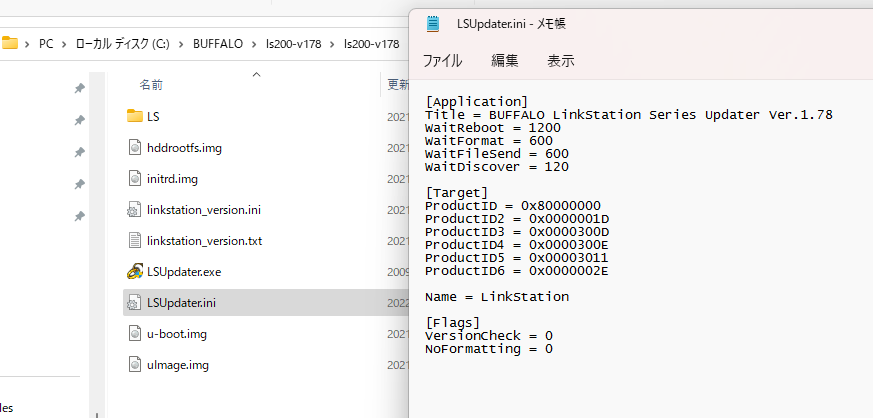Image resolution: width=873 pixels, height=418 pixels.
Task: Click the fifth pin icon in navigation pane
Action: 80,216
